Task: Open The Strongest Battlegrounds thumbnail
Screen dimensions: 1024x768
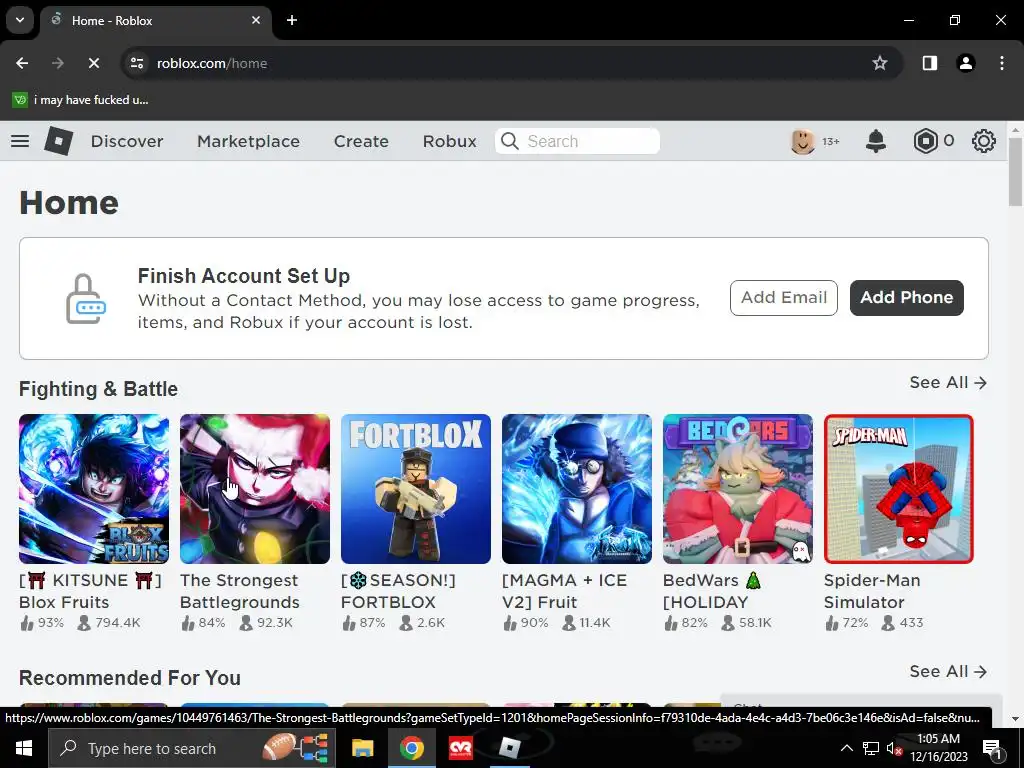Action: pos(255,489)
